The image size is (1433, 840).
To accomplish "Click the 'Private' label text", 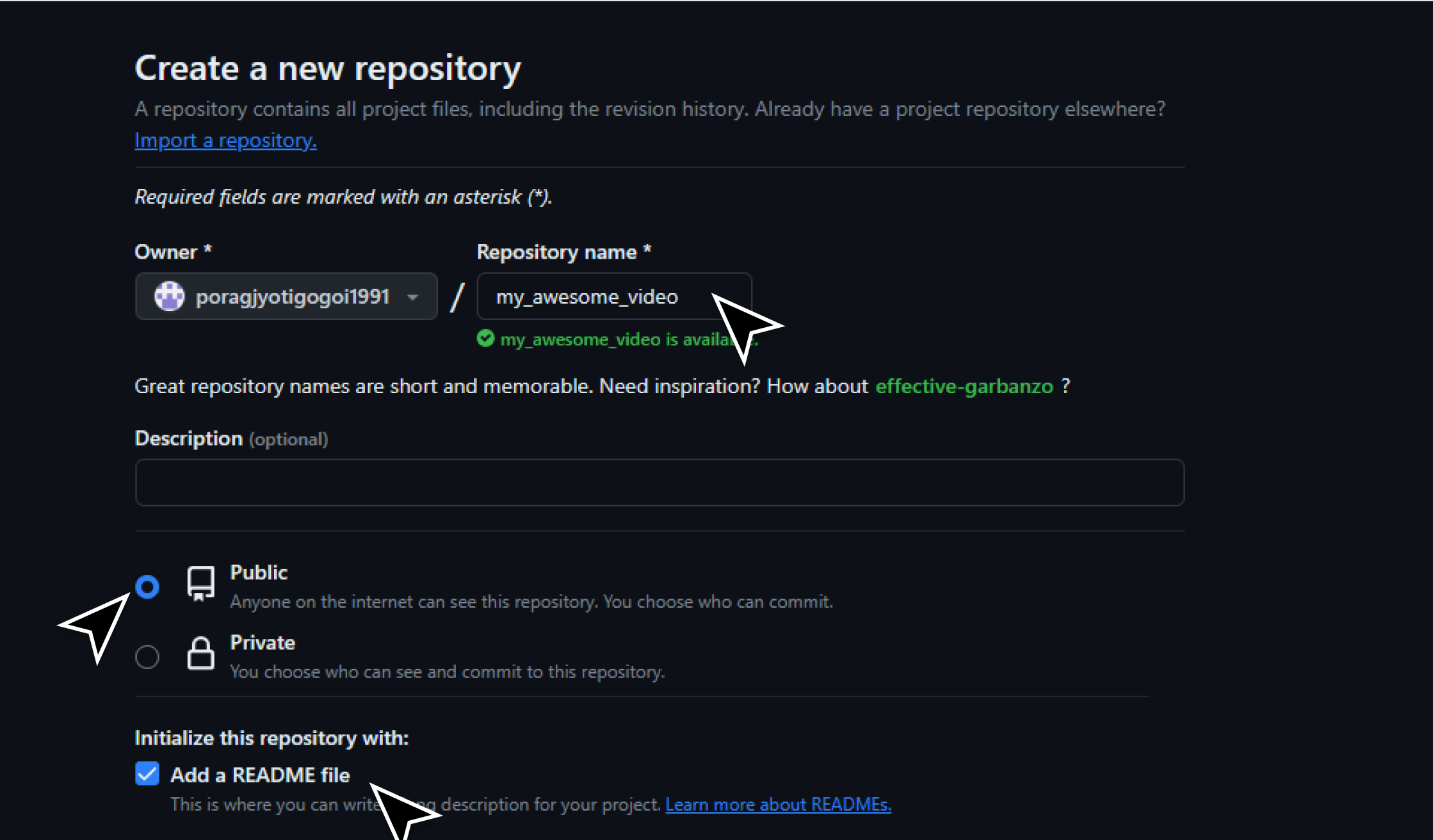I will click(x=263, y=642).
